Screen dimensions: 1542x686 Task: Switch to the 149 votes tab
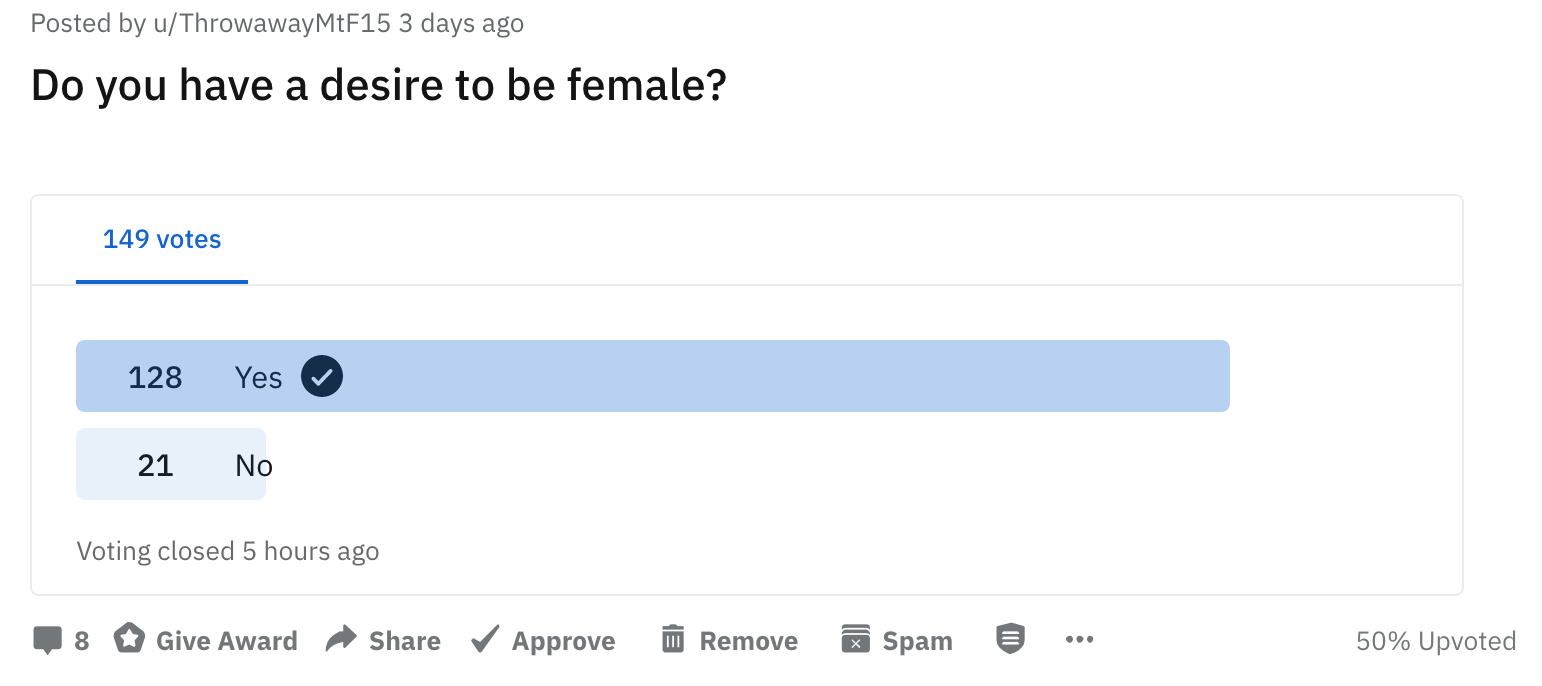[162, 240]
